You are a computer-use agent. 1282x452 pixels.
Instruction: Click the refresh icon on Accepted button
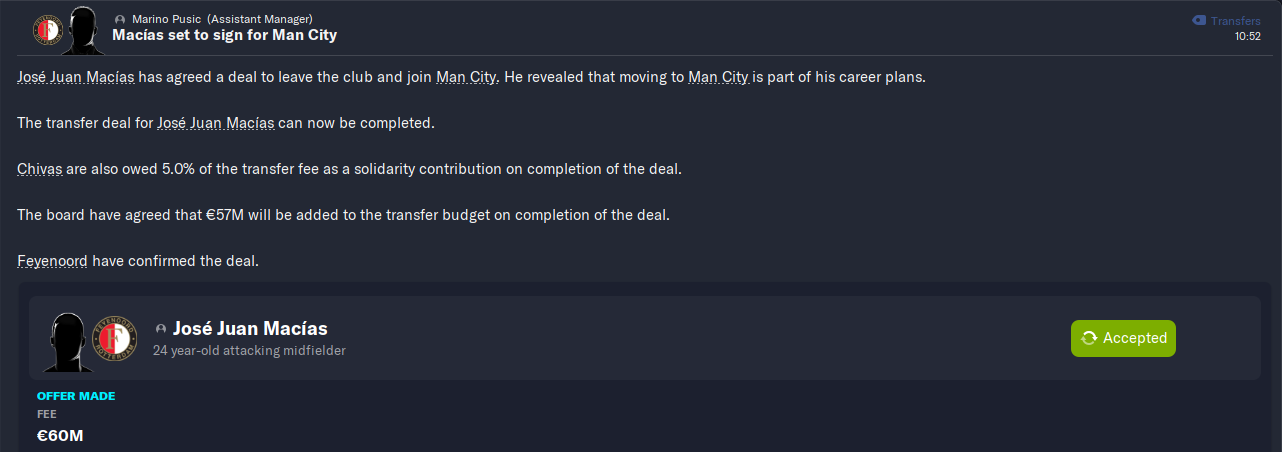pyautogui.click(x=1089, y=338)
